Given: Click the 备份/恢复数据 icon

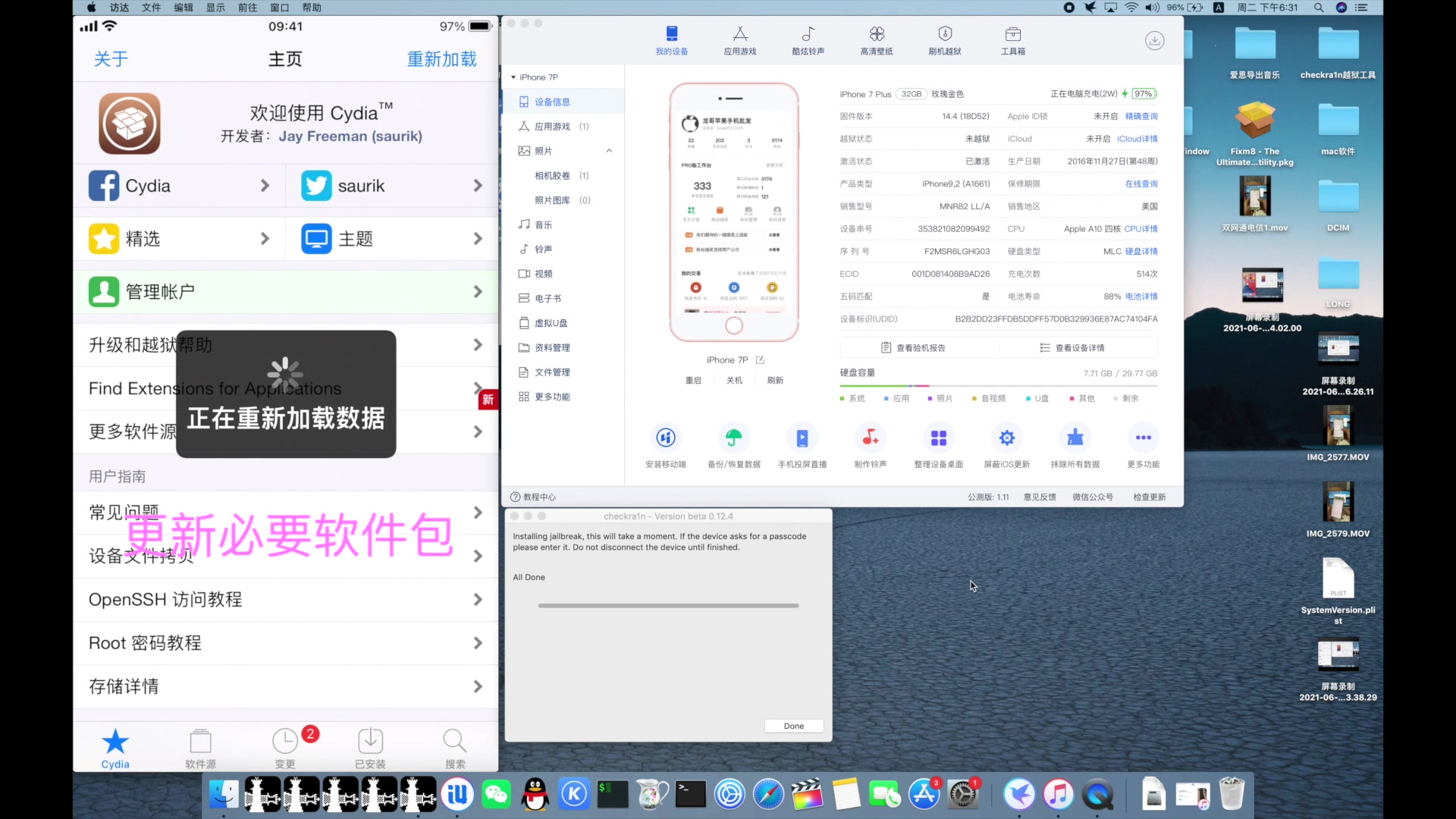Looking at the screenshot, I should [x=734, y=438].
